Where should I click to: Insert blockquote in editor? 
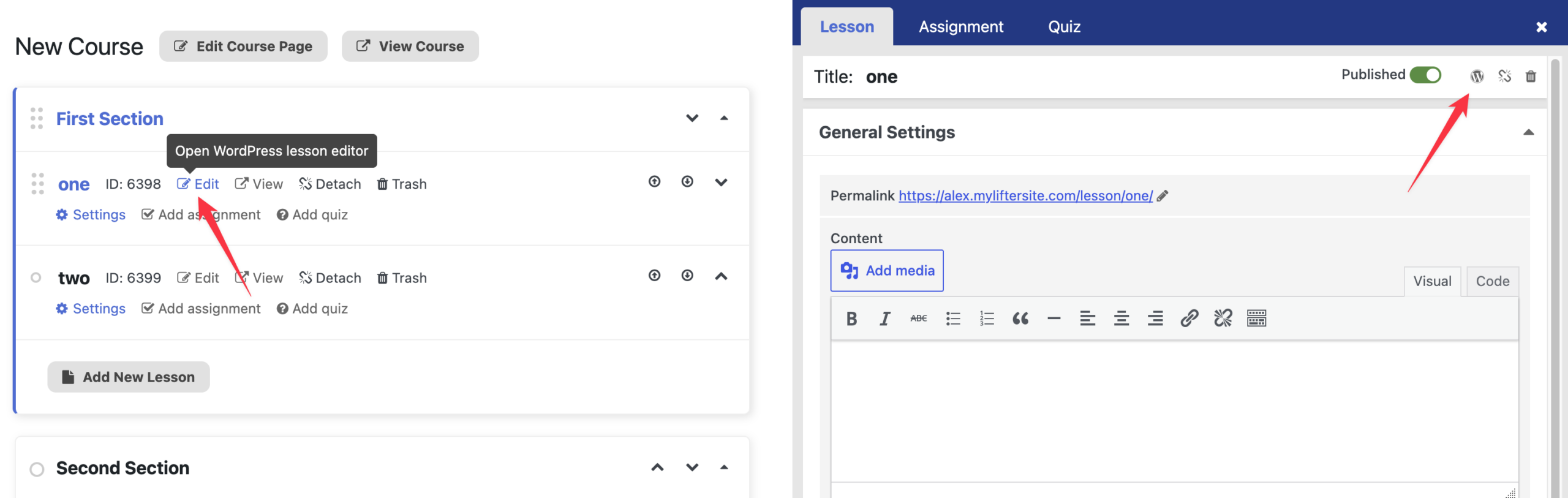coord(1020,319)
